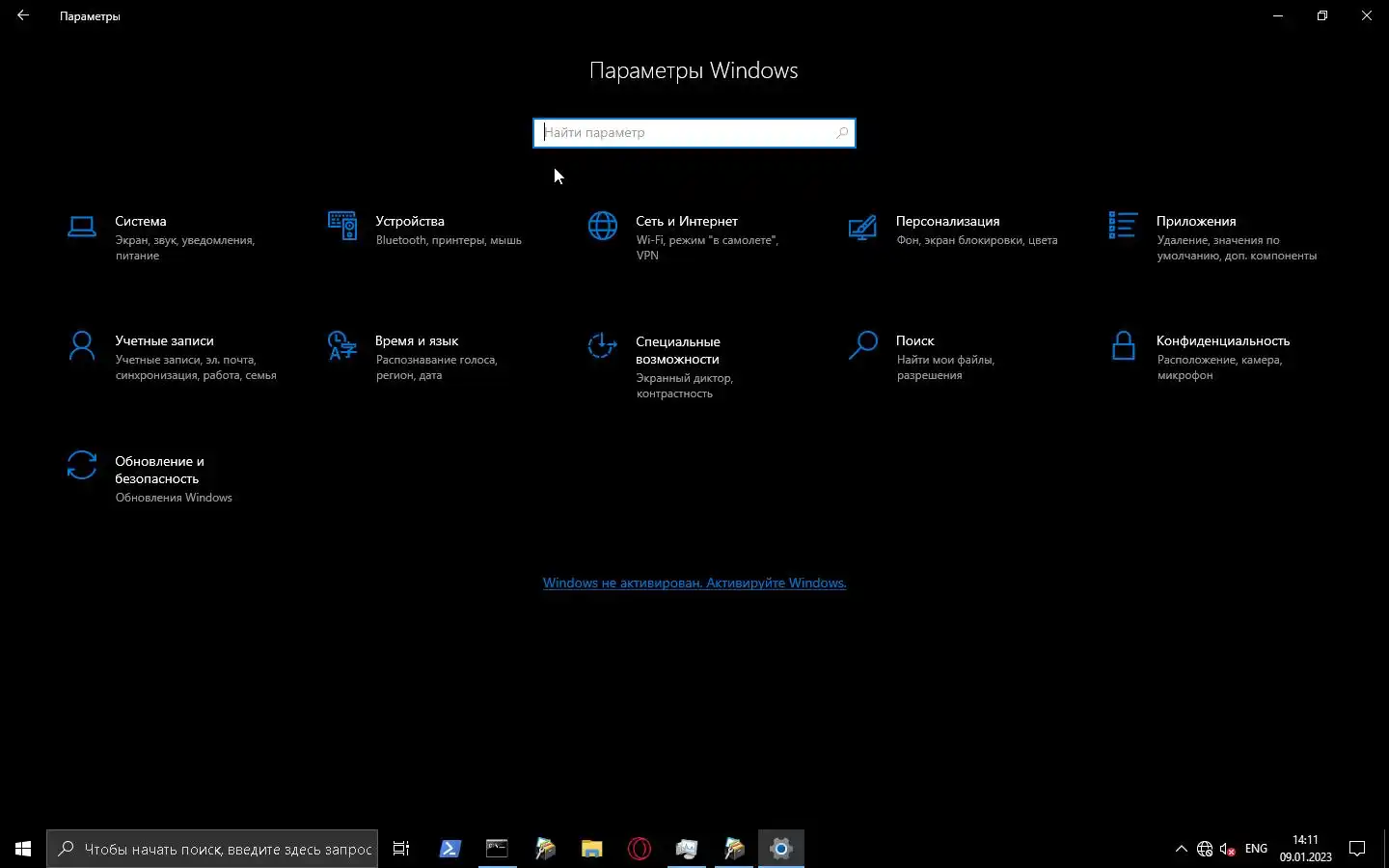Go back with the top-left arrow
The width and height of the screenshot is (1389, 868).
click(x=23, y=15)
